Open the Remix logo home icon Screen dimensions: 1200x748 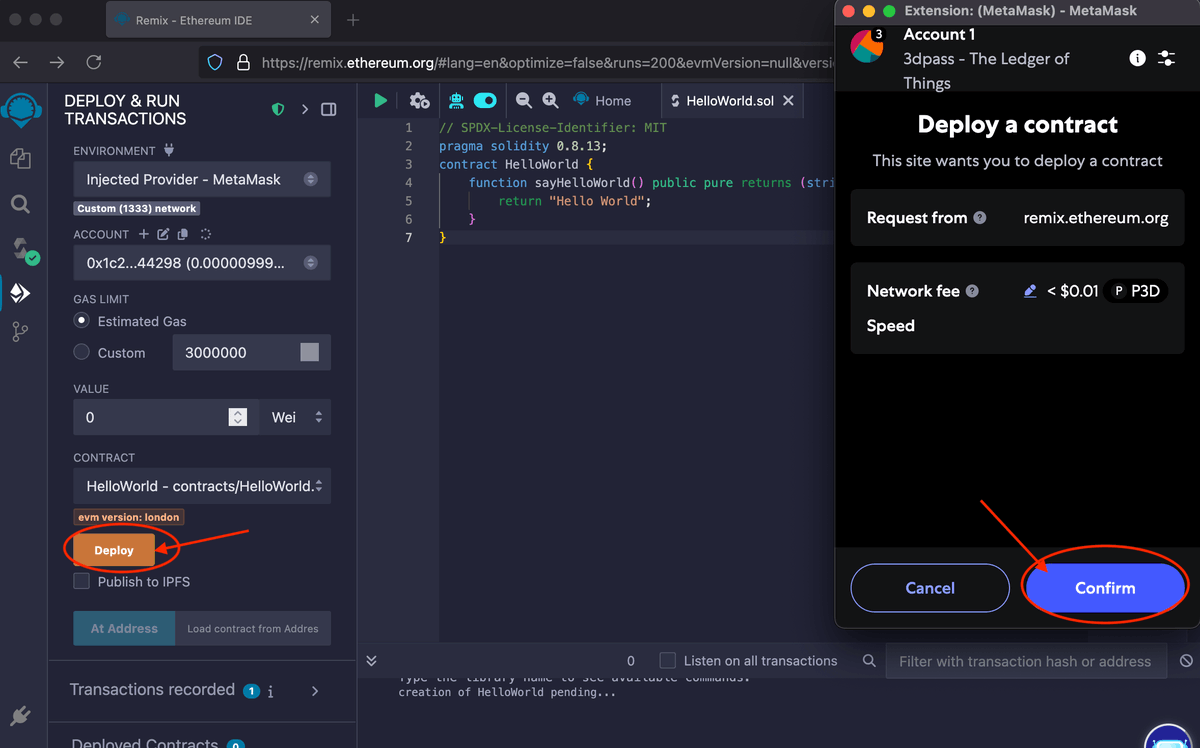pyautogui.click(x=20, y=109)
